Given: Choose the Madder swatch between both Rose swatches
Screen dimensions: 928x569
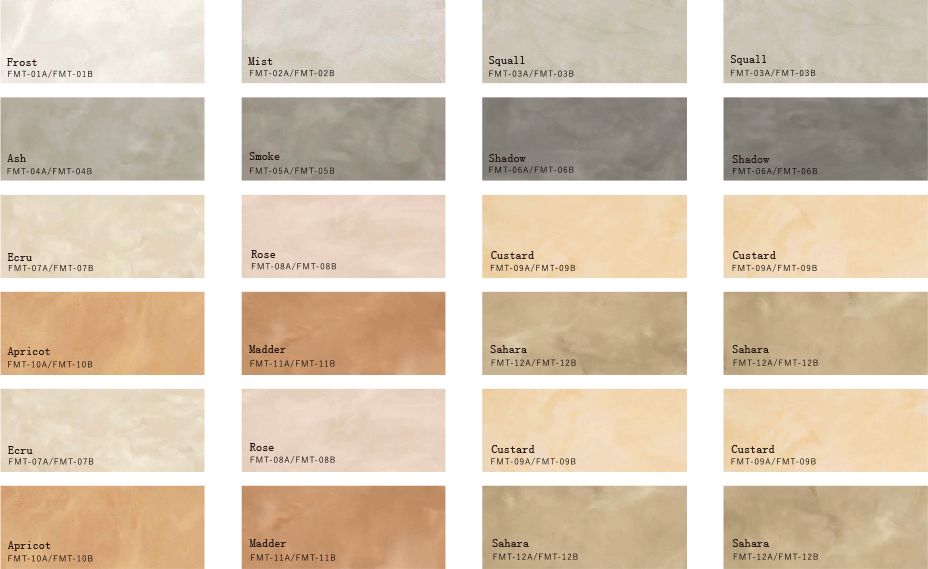Looking at the screenshot, I should [x=343, y=333].
